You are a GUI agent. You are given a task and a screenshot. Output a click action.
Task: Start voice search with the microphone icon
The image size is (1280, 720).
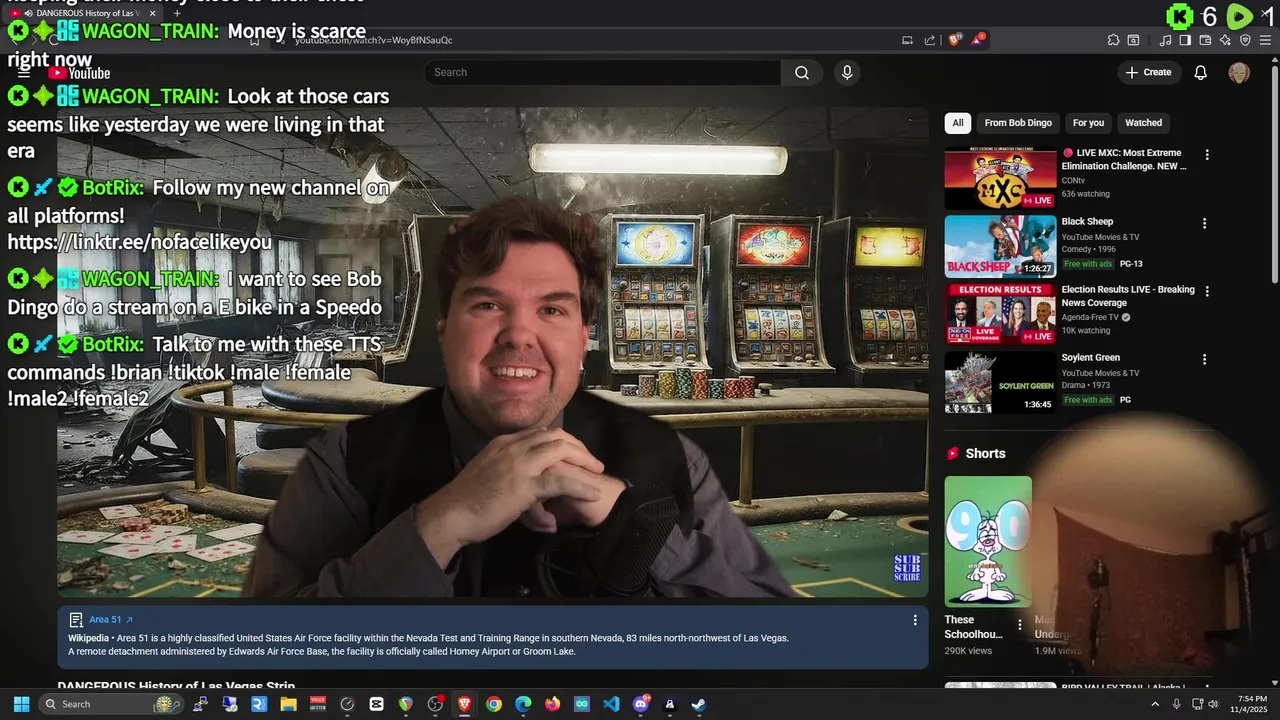point(847,73)
